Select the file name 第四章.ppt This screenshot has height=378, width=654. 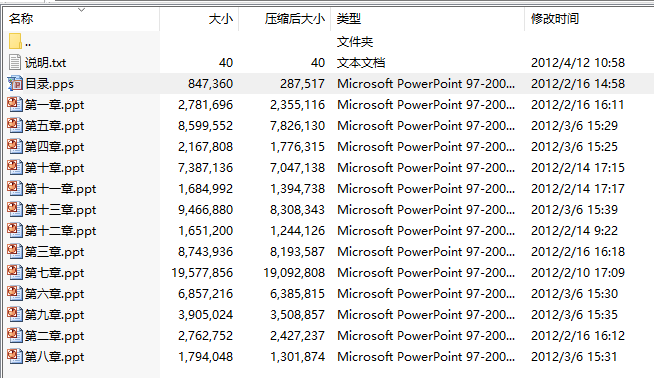(55, 147)
